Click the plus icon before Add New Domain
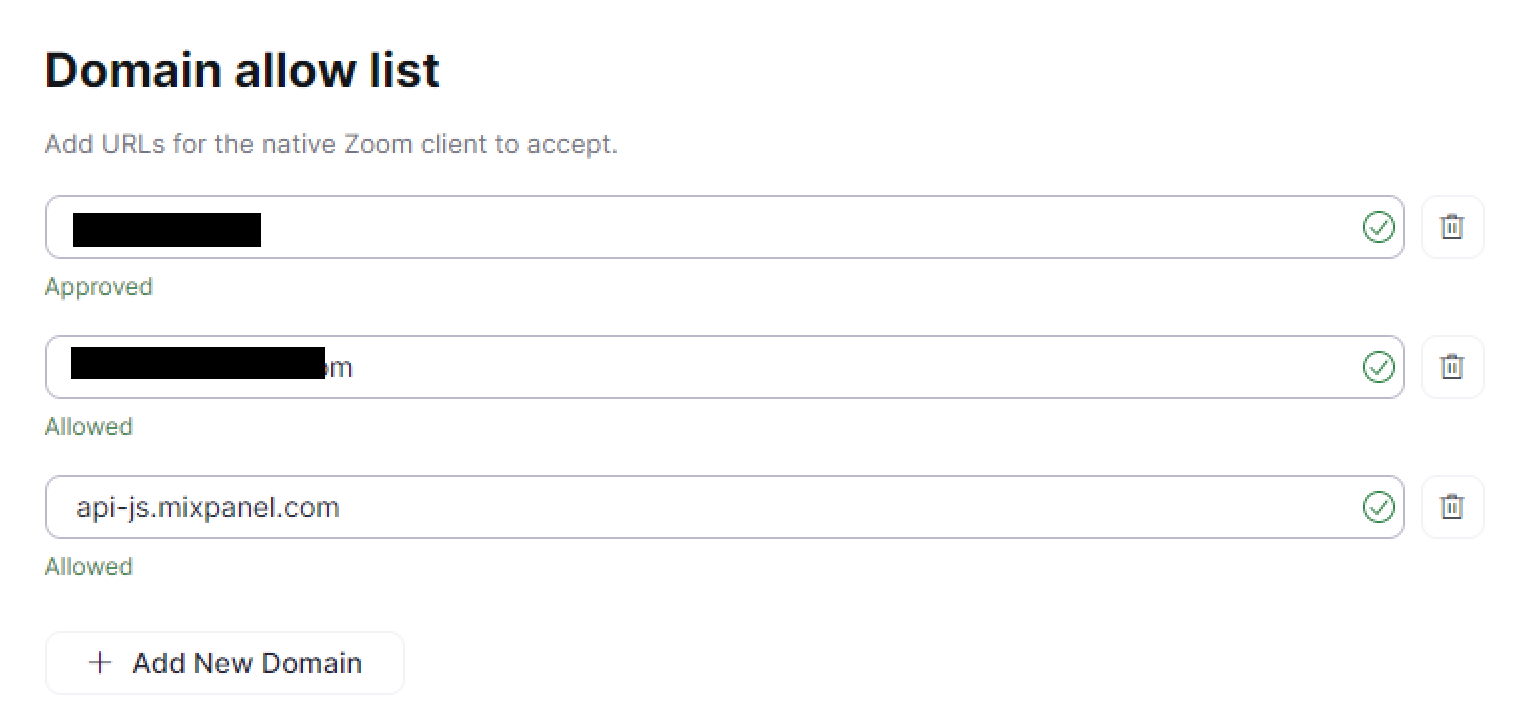 [x=100, y=663]
